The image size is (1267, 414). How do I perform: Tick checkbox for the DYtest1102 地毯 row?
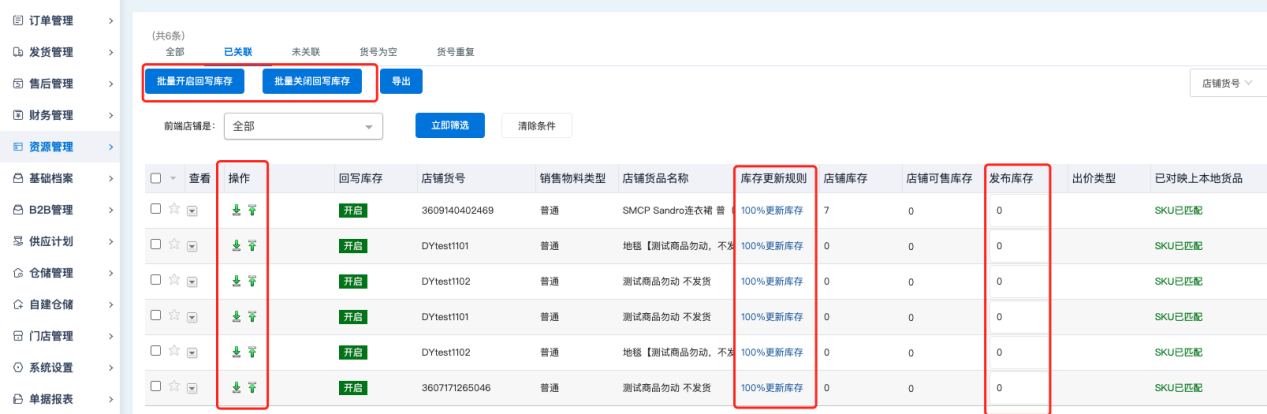tap(155, 350)
